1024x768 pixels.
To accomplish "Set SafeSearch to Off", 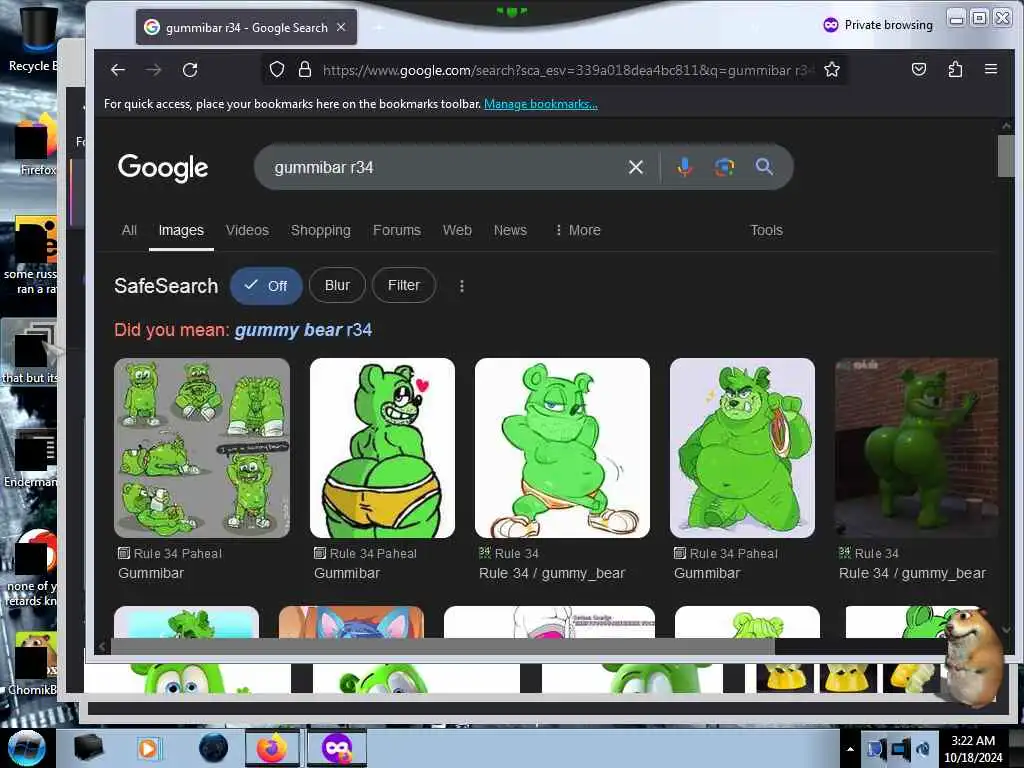I will 266,286.
